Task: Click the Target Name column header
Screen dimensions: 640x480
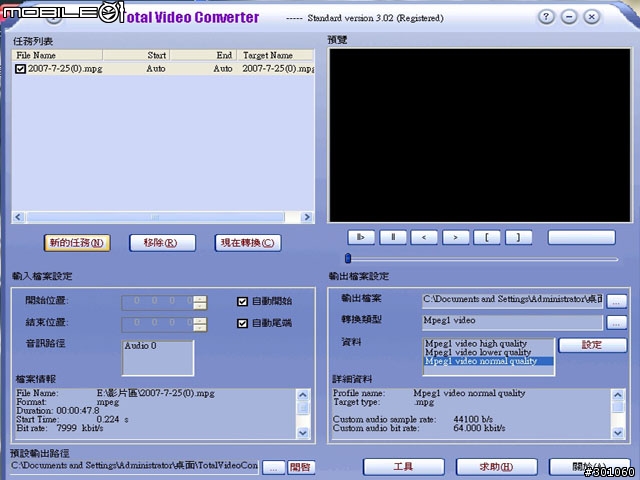Action: coord(276,55)
